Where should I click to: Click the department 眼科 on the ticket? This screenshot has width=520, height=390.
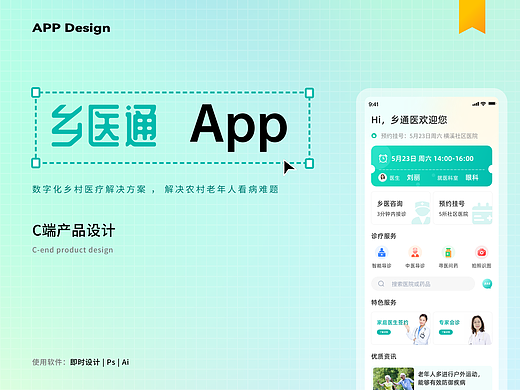coord(472,177)
